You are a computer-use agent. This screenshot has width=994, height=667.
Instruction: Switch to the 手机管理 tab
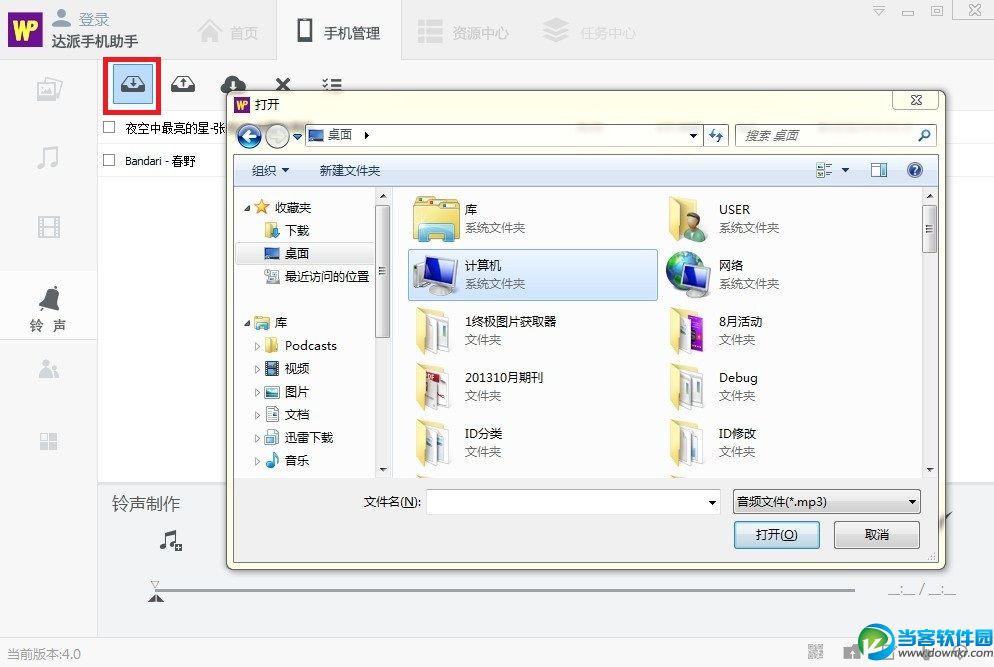339,31
